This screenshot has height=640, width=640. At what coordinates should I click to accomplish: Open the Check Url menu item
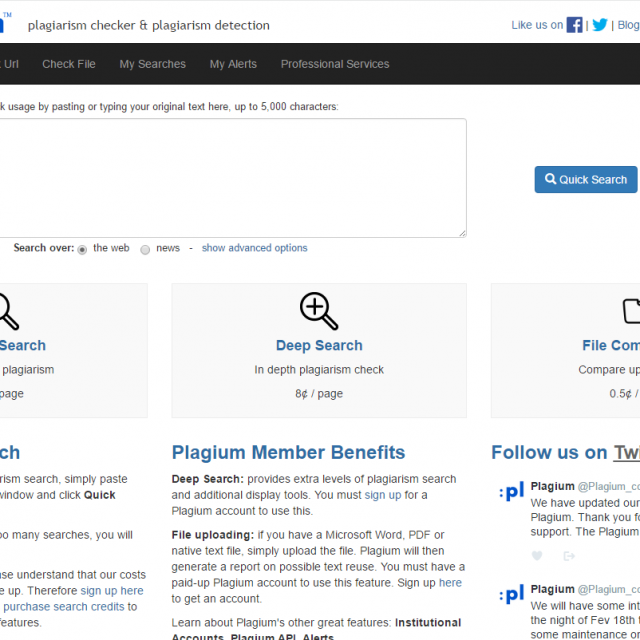tap(9, 64)
